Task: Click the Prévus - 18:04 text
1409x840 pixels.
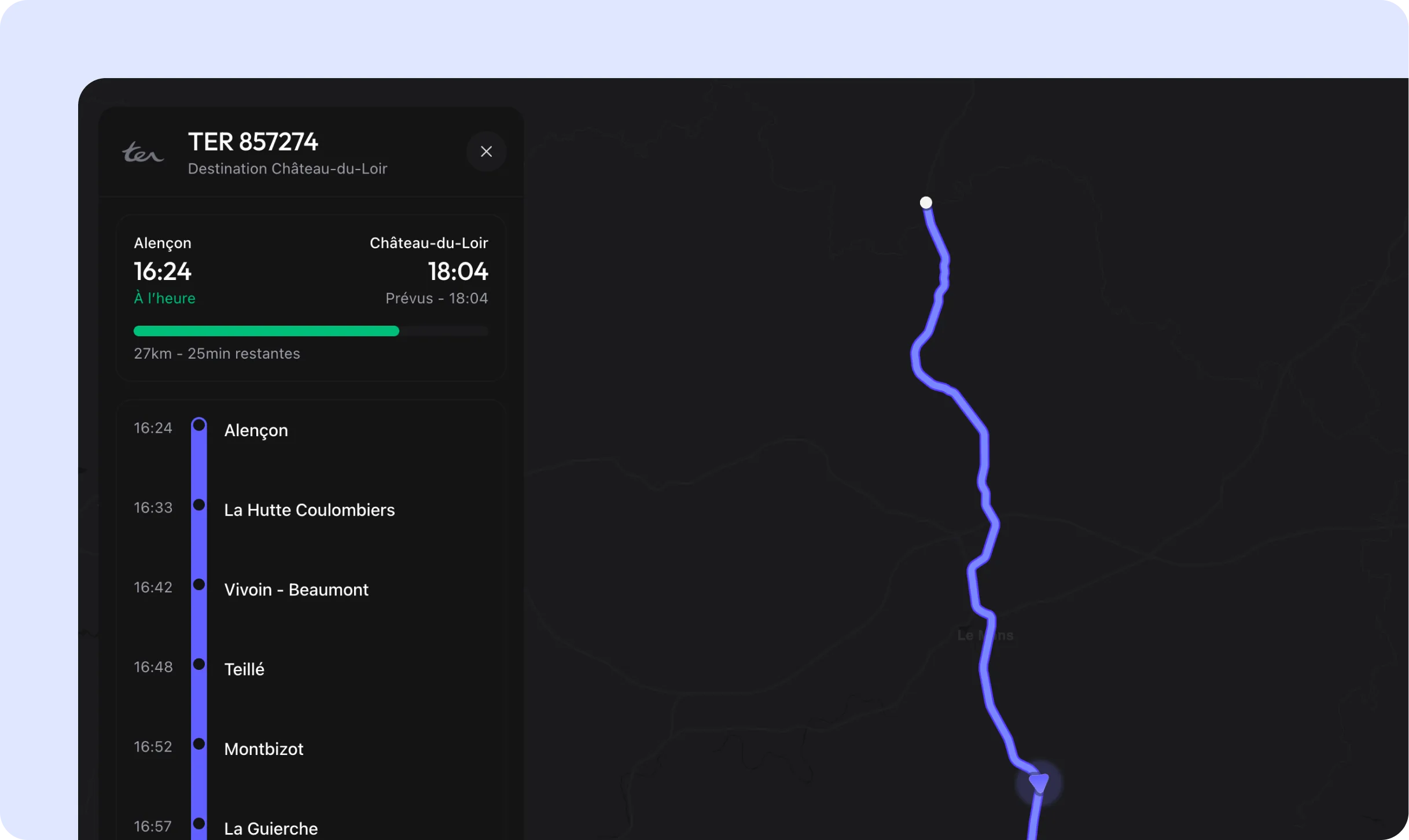Action: [x=437, y=299]
